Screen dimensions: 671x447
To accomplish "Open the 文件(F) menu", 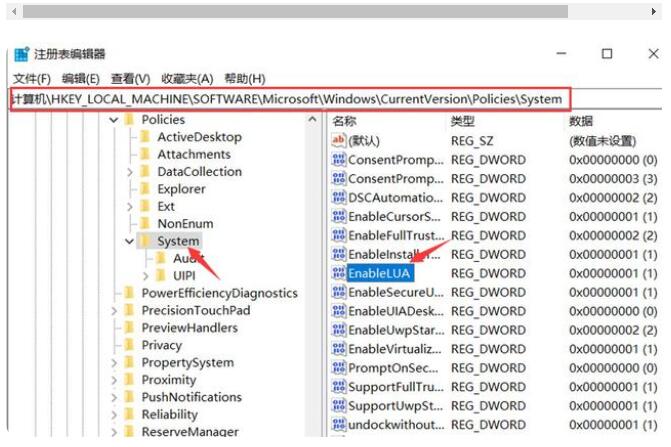I will pos(32,78).
